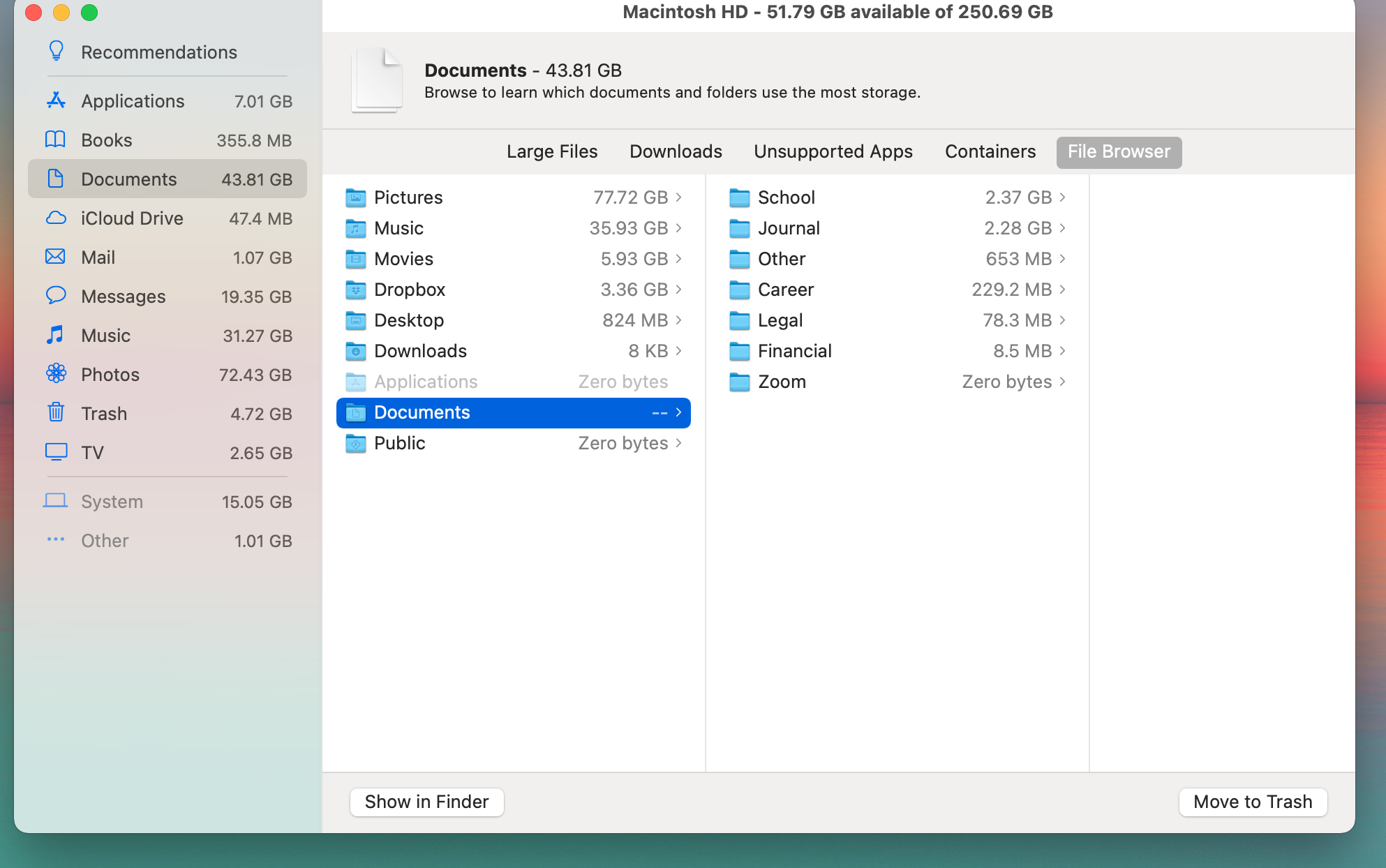
Task: Select the Applications sidebar icon
Action: click(56, 101)
